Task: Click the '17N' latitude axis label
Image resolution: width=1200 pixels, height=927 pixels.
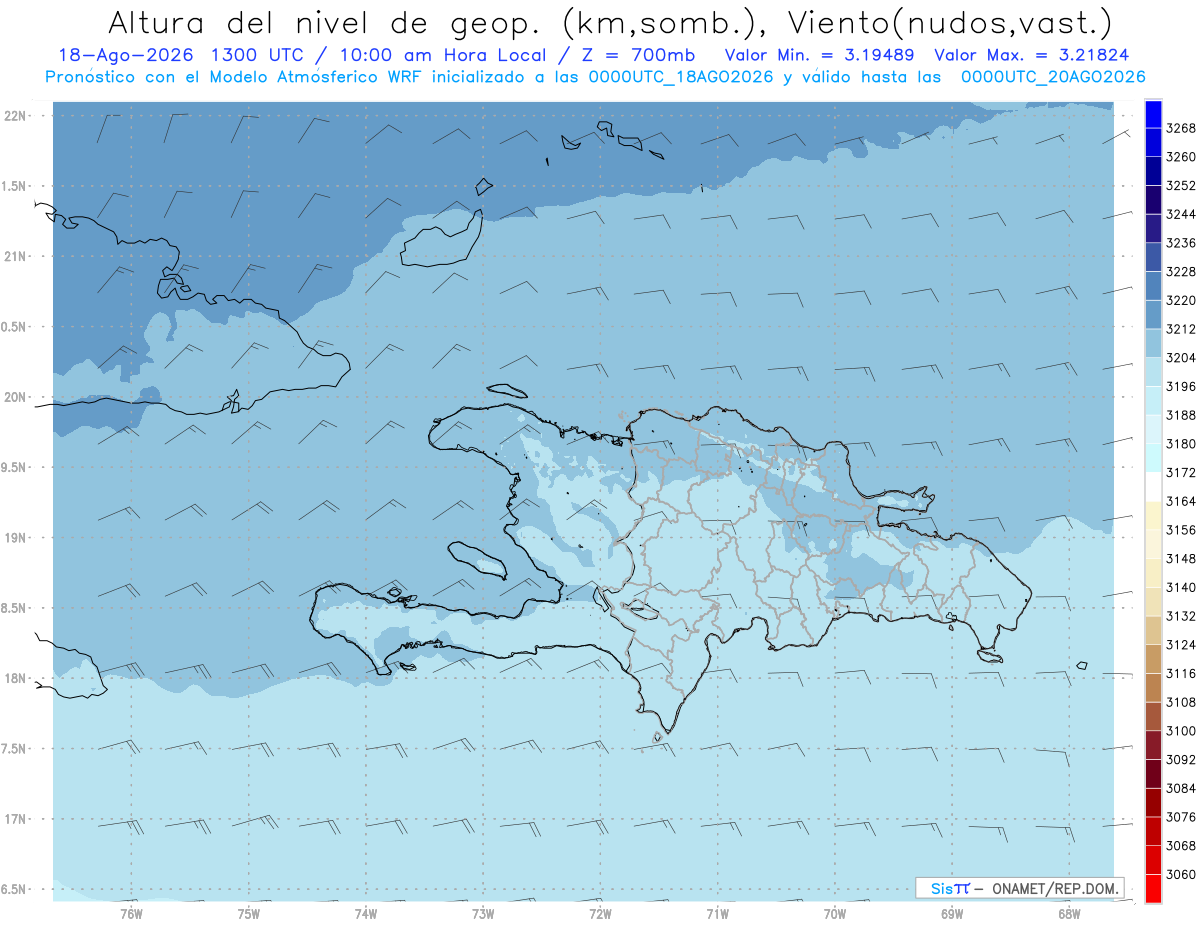Action: [14, 819]
